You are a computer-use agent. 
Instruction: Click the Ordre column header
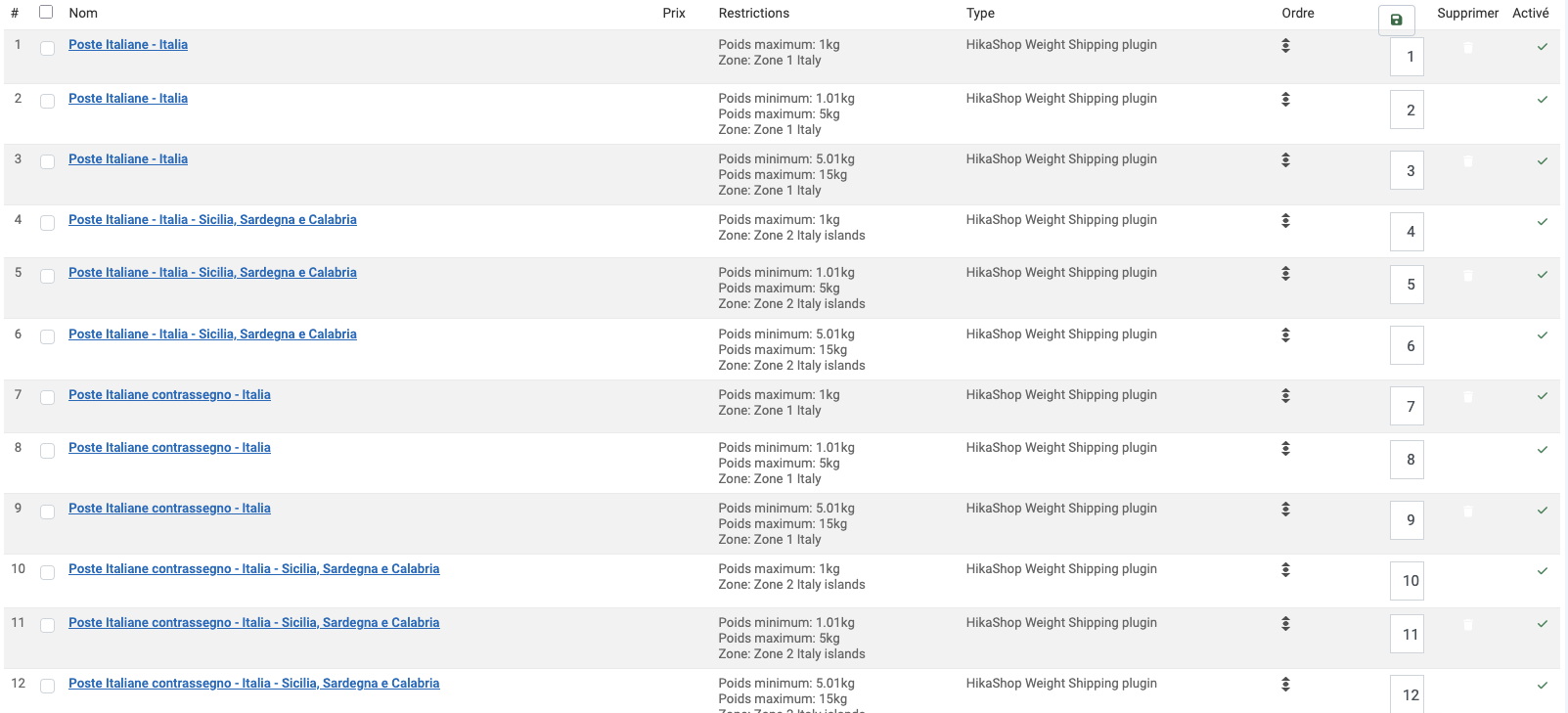tap(1297, 14)
